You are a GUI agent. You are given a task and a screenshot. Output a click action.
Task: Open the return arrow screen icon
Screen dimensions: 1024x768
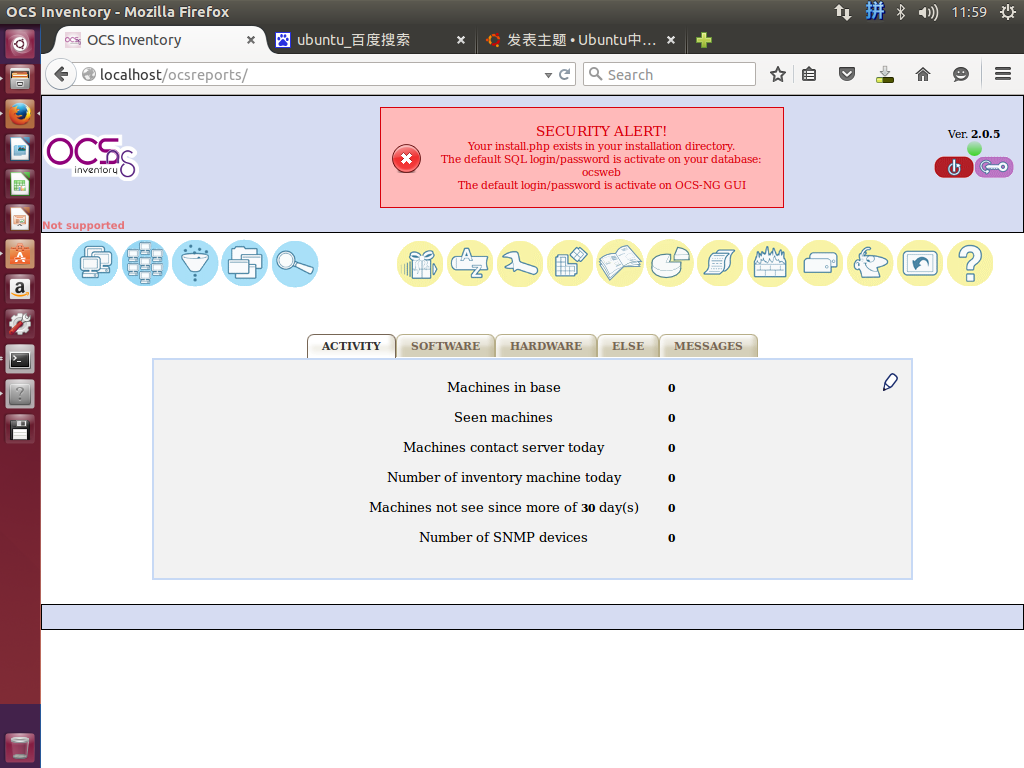tap(920, 263)
